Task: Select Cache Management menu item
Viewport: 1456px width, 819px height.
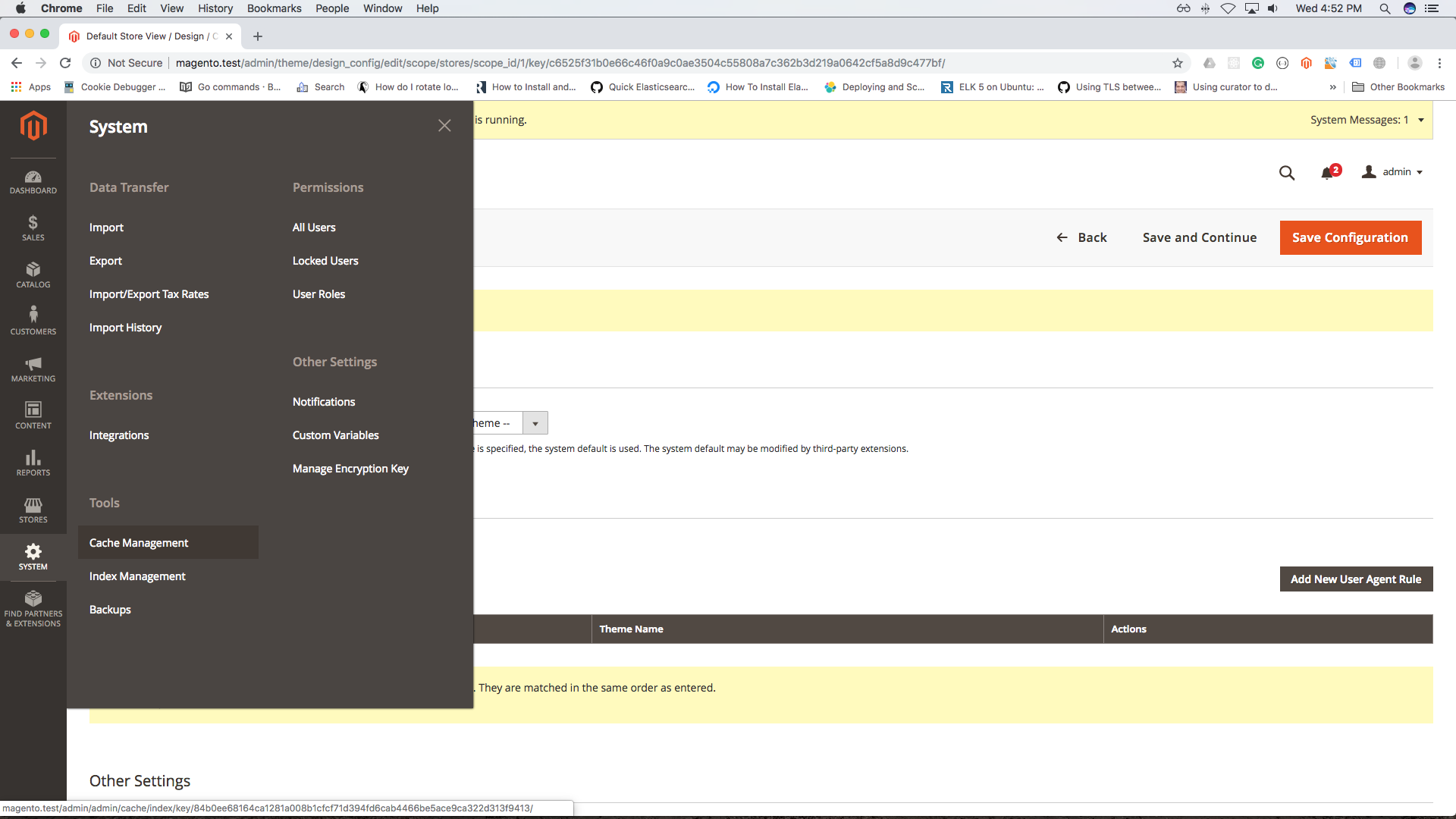Action: point(139,543)
